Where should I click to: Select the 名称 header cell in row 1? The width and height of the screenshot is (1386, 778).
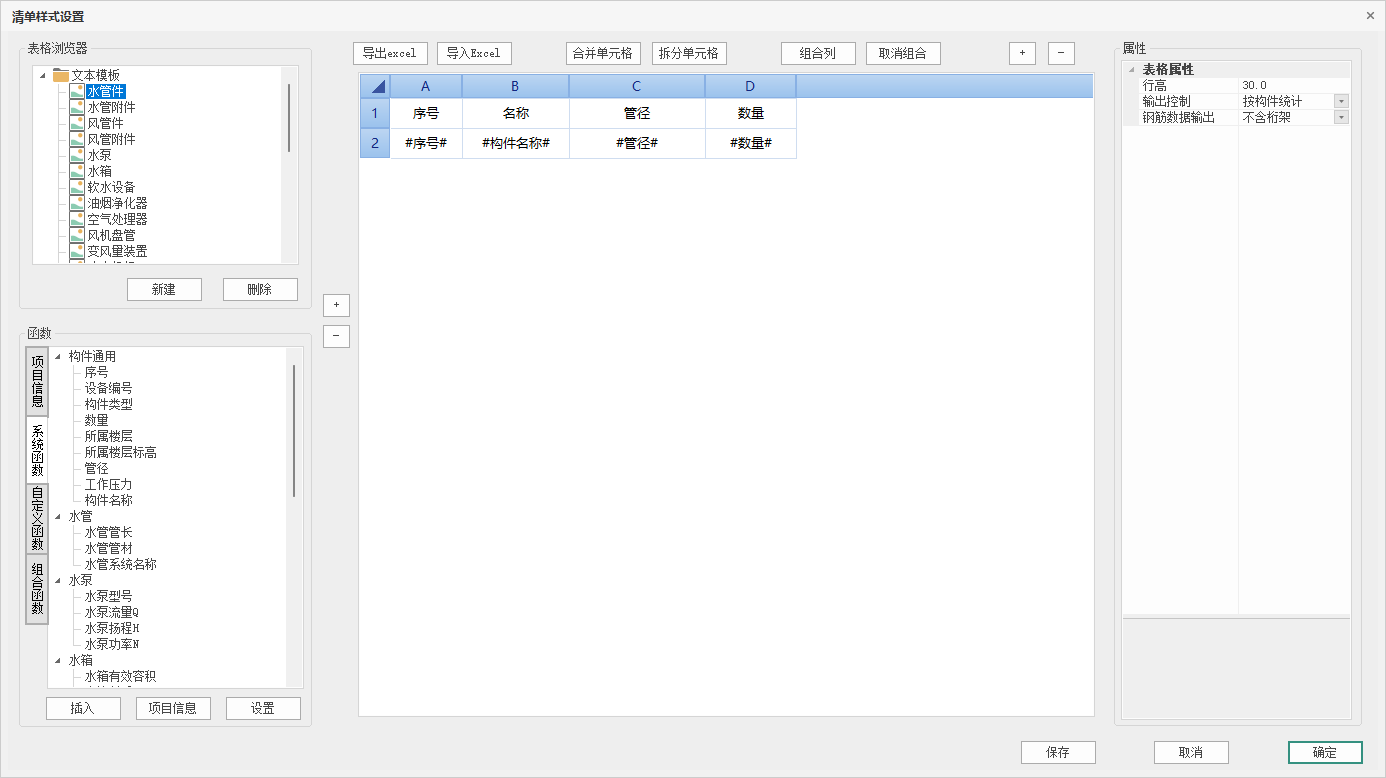coord(515,113)
